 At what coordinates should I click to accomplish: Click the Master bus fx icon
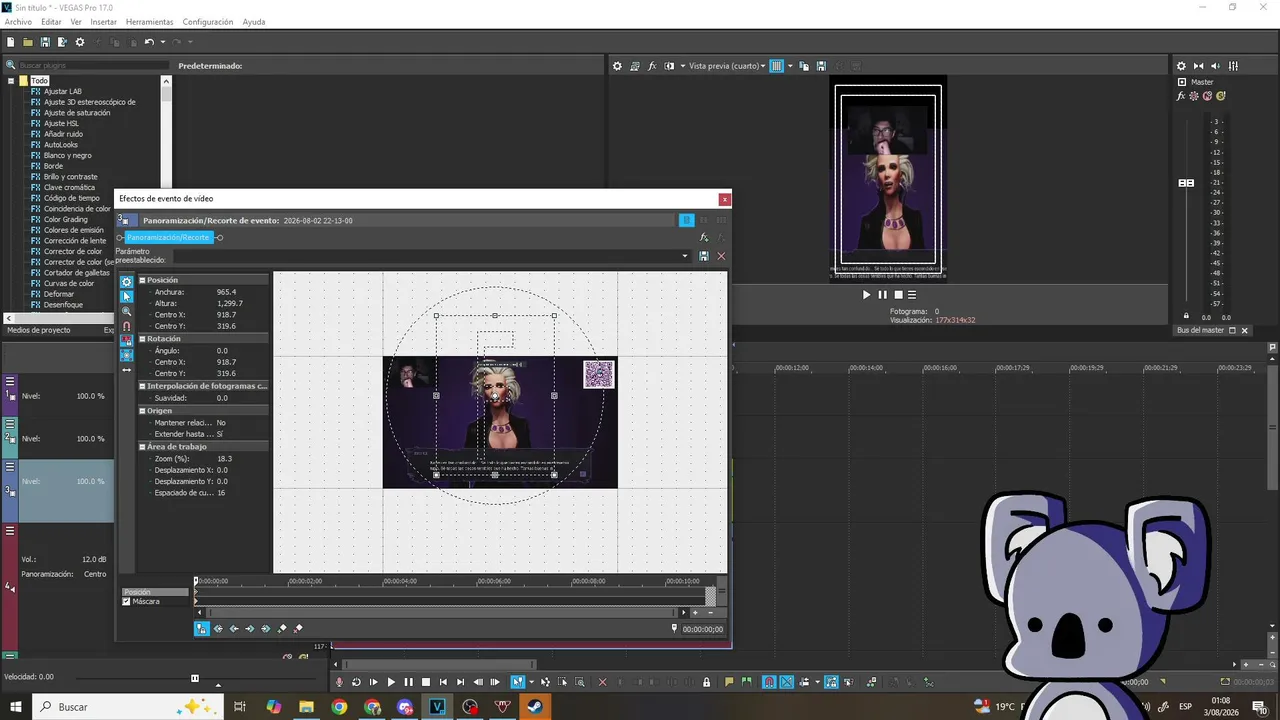(x=1181, y=96)
